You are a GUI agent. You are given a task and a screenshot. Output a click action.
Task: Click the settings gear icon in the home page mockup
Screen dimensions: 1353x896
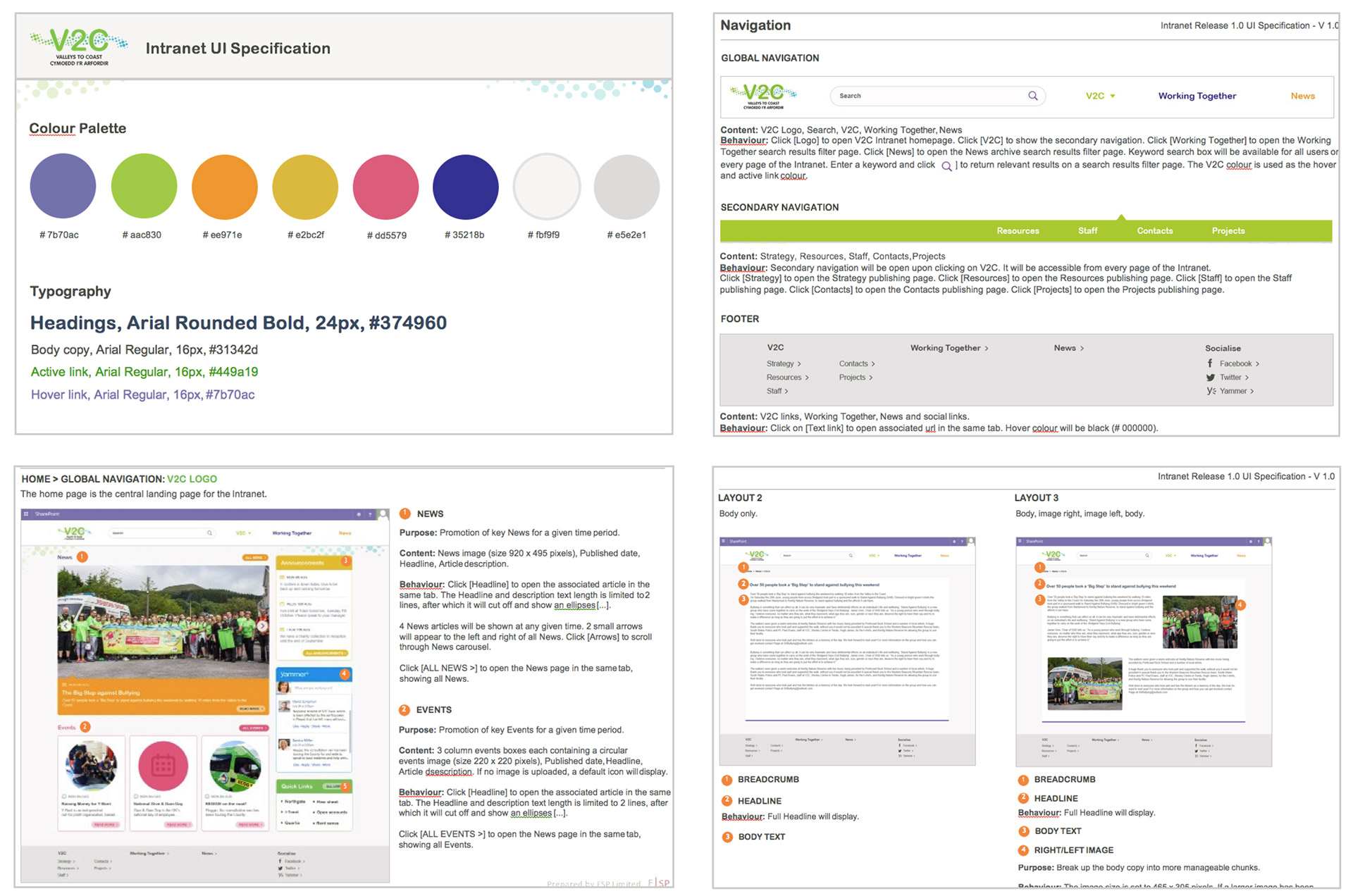[359, 514]
